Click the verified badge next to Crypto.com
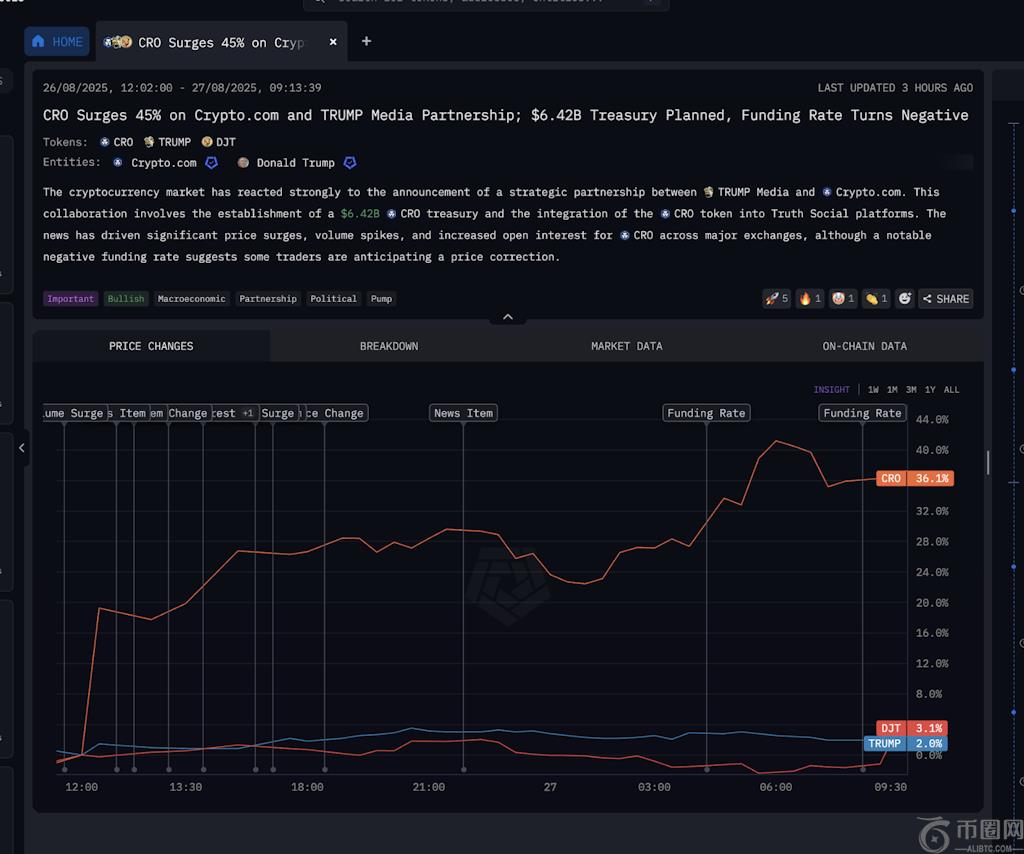Screen dimensions: 1024x854 tap(211, 163)
